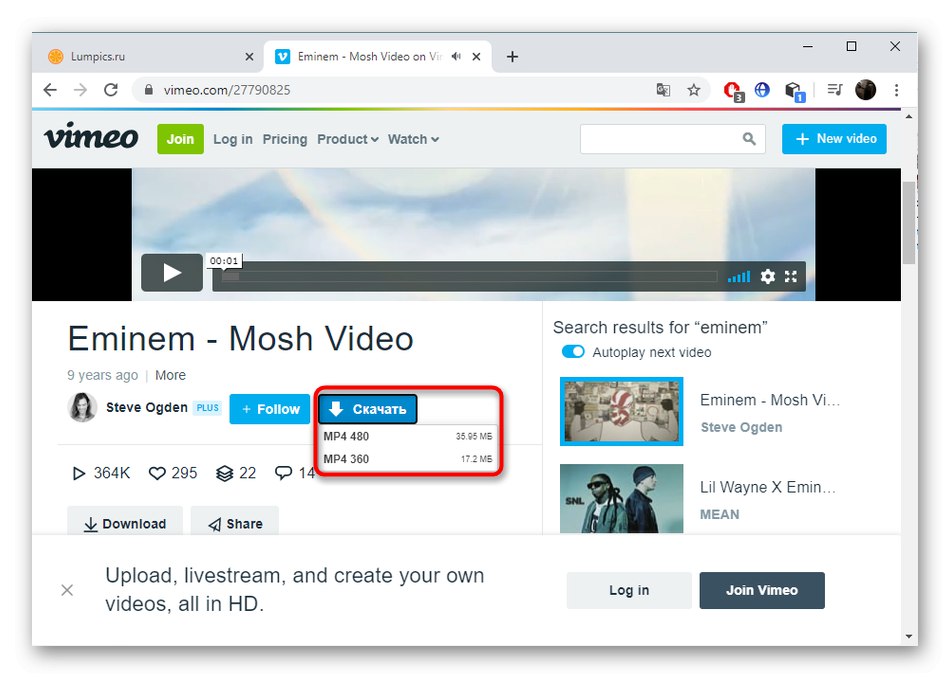Bookmark this page with the star
This screenshot has height=678, width=950.
pos(694,90)
